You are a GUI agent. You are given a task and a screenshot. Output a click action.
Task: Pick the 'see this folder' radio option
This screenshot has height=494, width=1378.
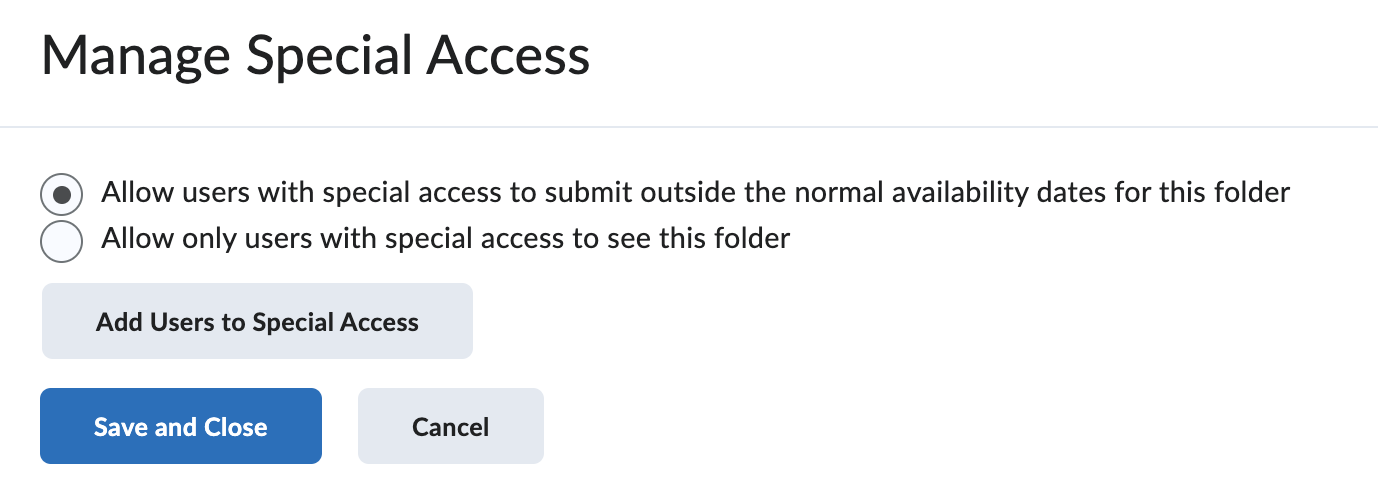62,241
